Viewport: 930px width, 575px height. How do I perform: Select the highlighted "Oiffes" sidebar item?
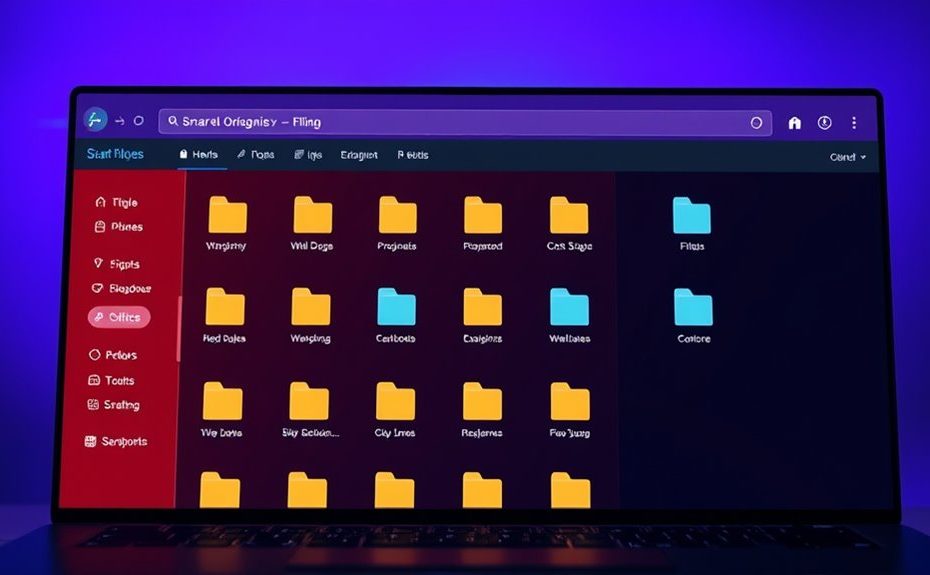(119, 317)
